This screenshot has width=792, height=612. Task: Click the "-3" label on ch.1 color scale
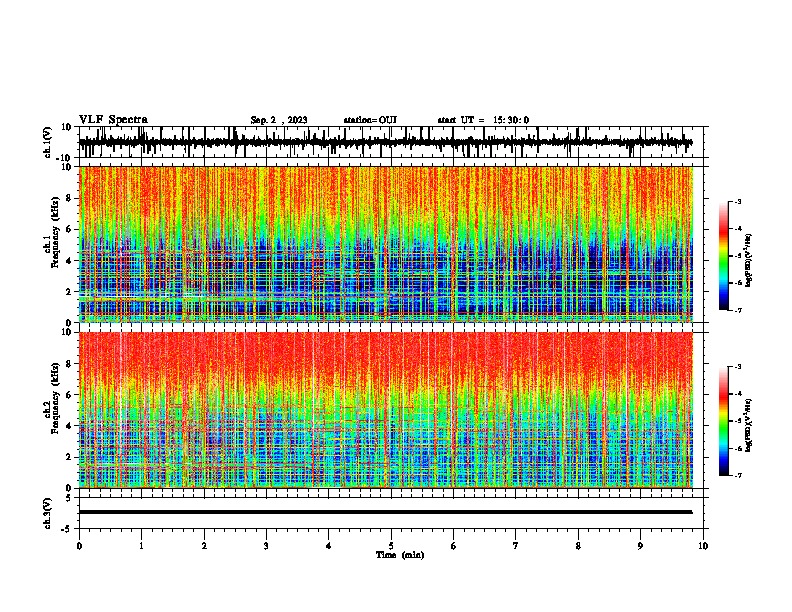point(738,201)
